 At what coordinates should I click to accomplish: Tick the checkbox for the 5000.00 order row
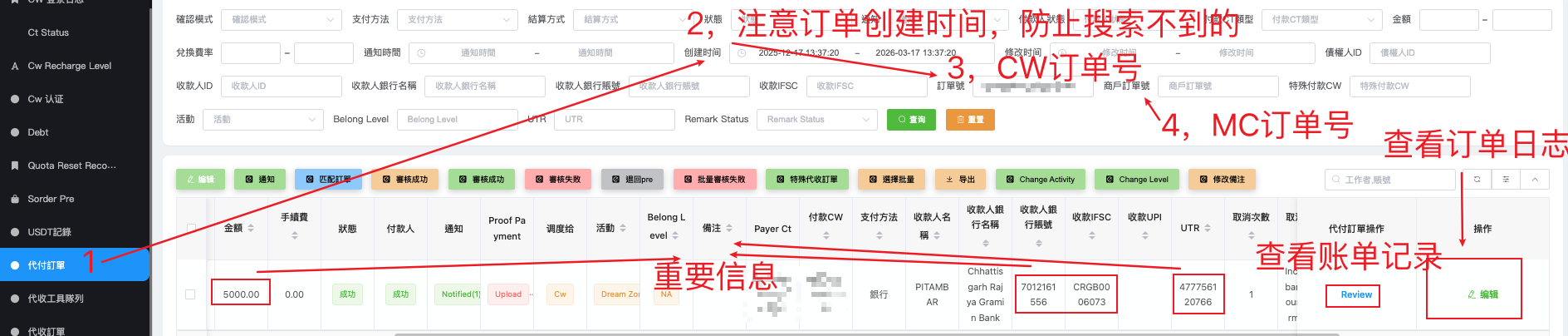pyautogui.click(x=190, y=294)
